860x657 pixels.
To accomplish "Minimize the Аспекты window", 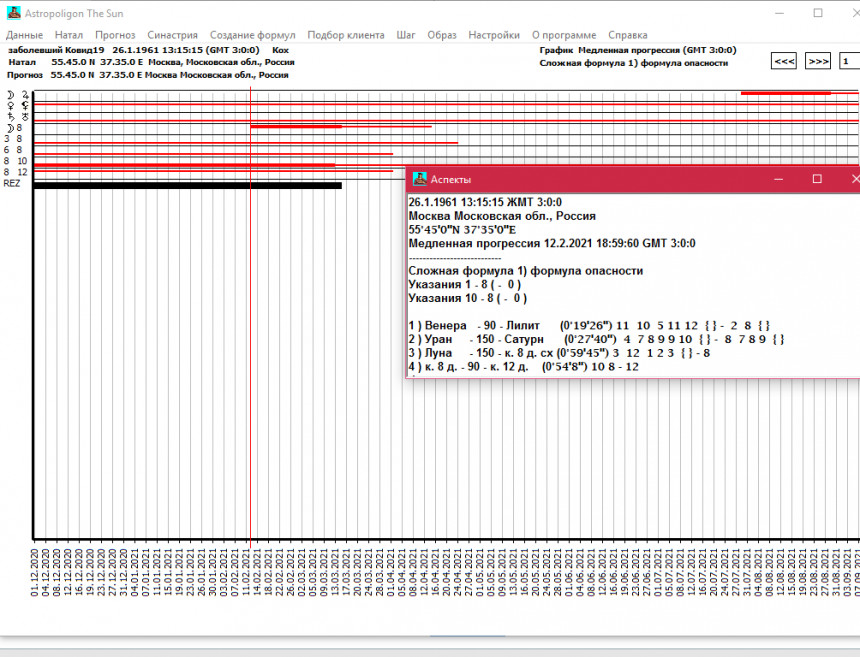I will tap(778, 179).
